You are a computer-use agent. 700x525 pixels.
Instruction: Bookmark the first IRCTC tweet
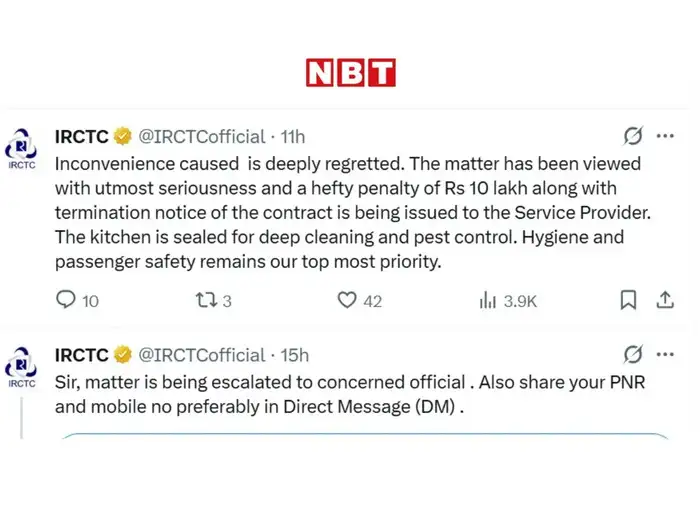point(628,300)
